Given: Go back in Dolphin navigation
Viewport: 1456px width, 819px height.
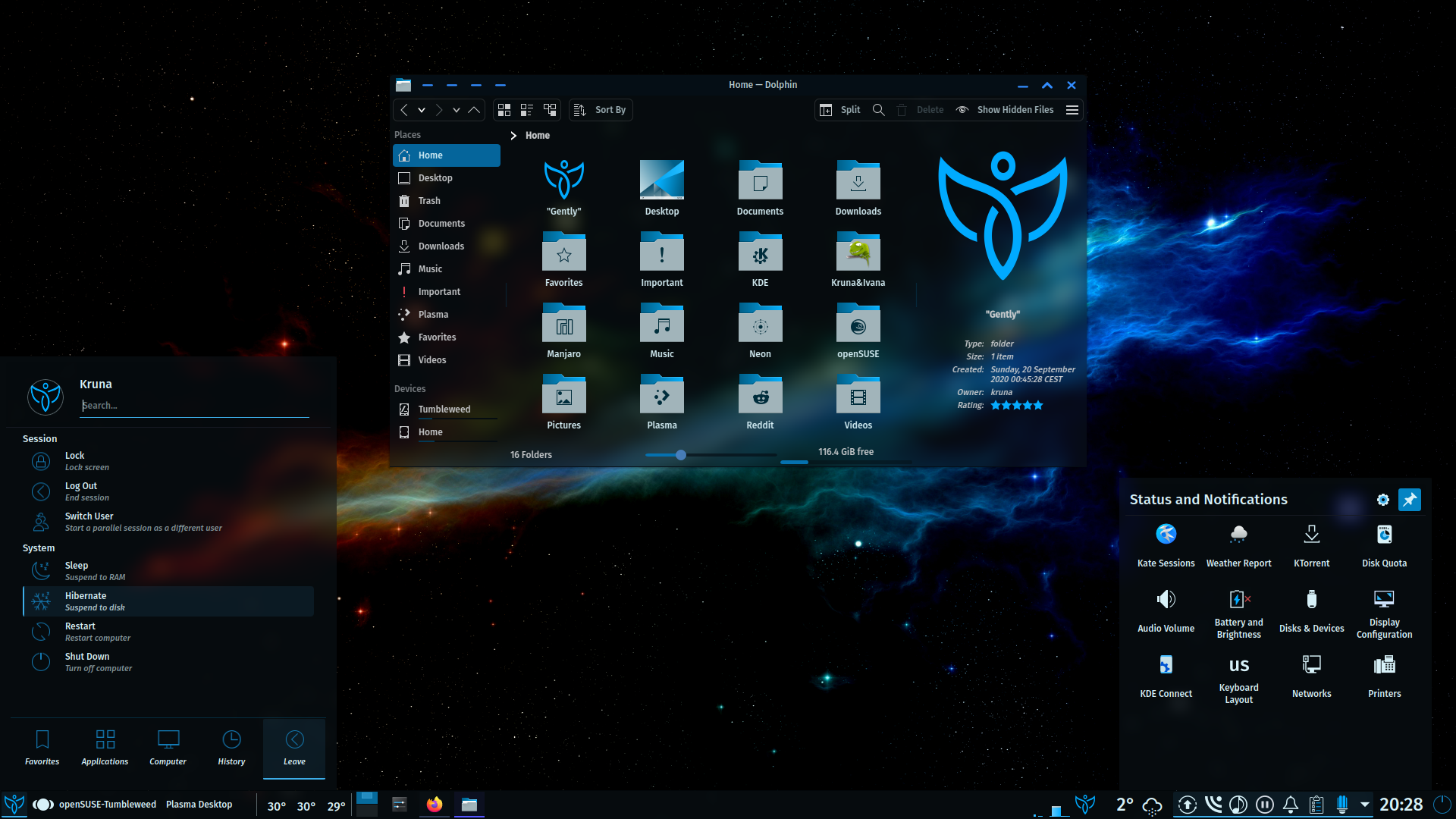Looking at the screenshot, I should pos(404,110).
